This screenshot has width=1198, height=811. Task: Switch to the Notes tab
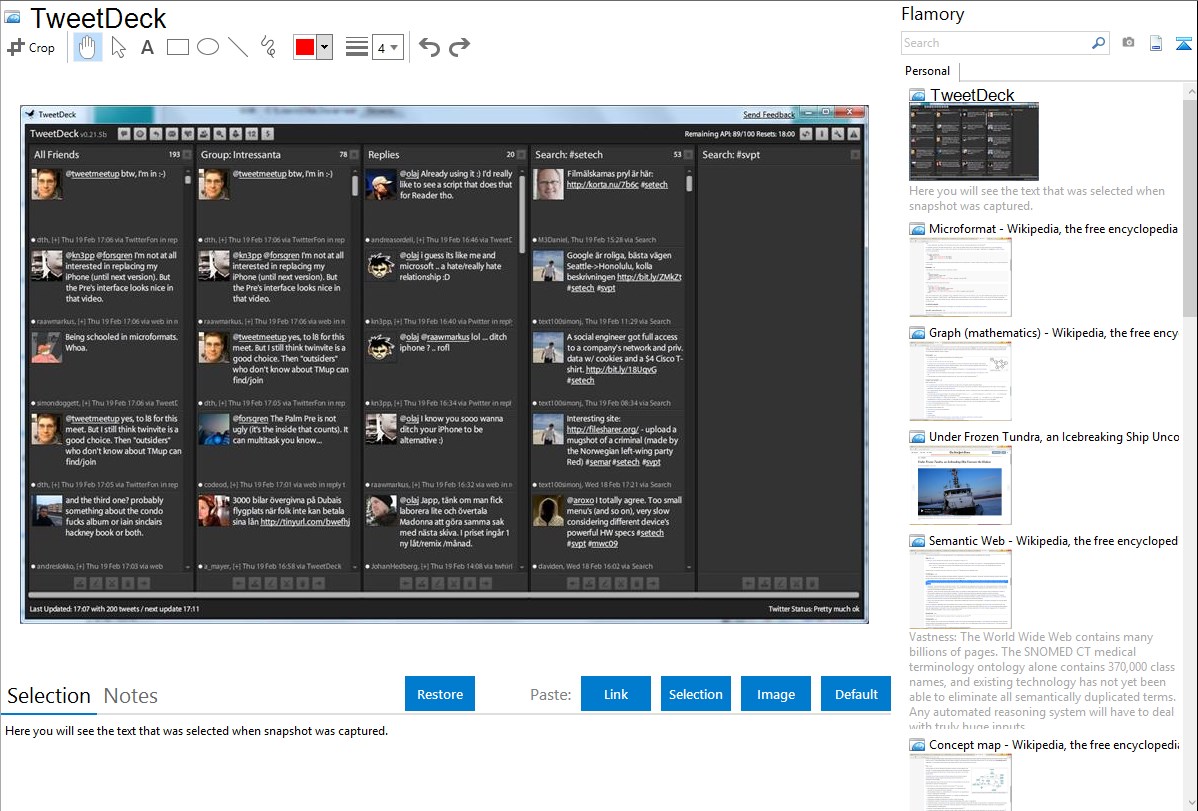point(131,696)
